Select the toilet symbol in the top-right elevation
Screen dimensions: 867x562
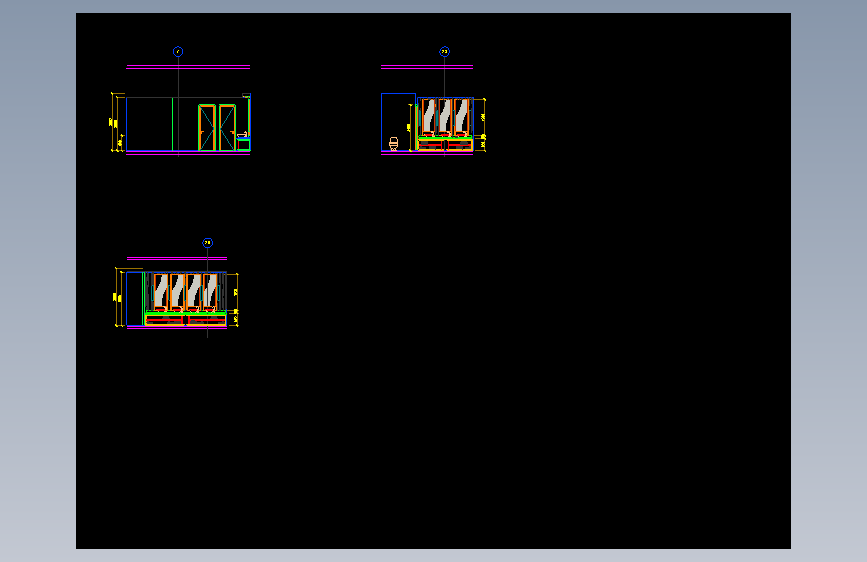394,144
